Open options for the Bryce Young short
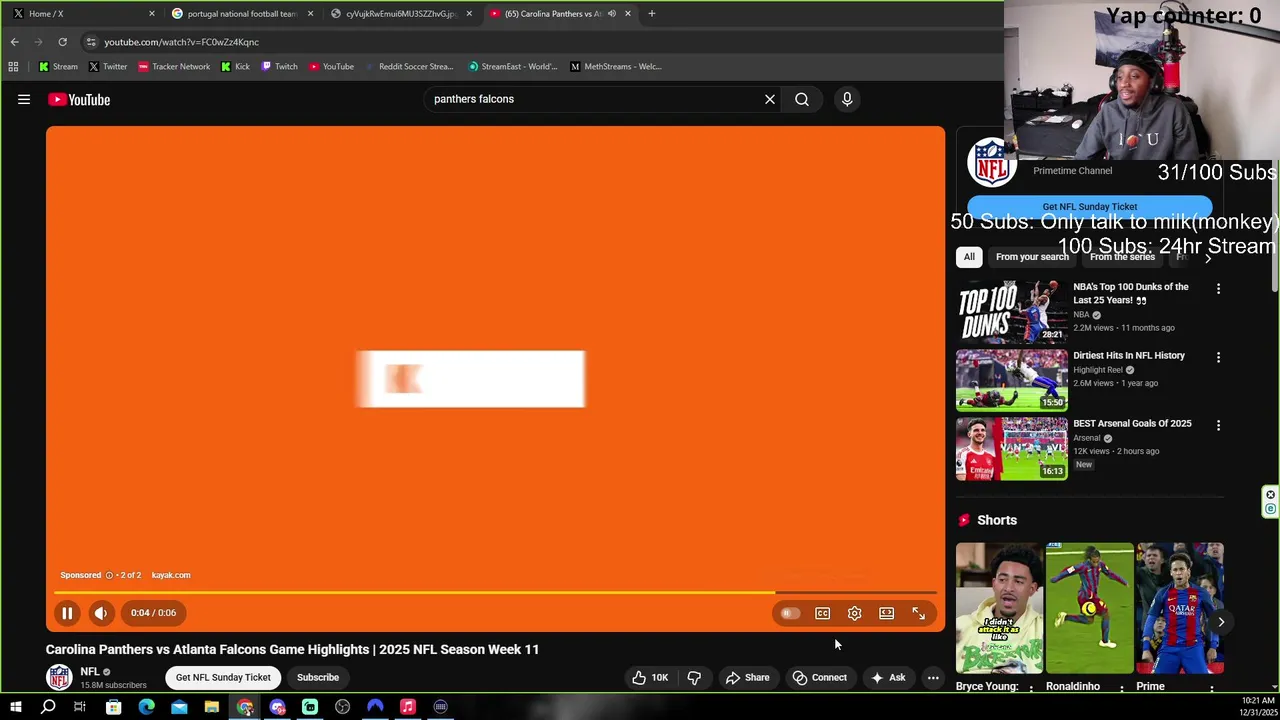 [1031, 688]
